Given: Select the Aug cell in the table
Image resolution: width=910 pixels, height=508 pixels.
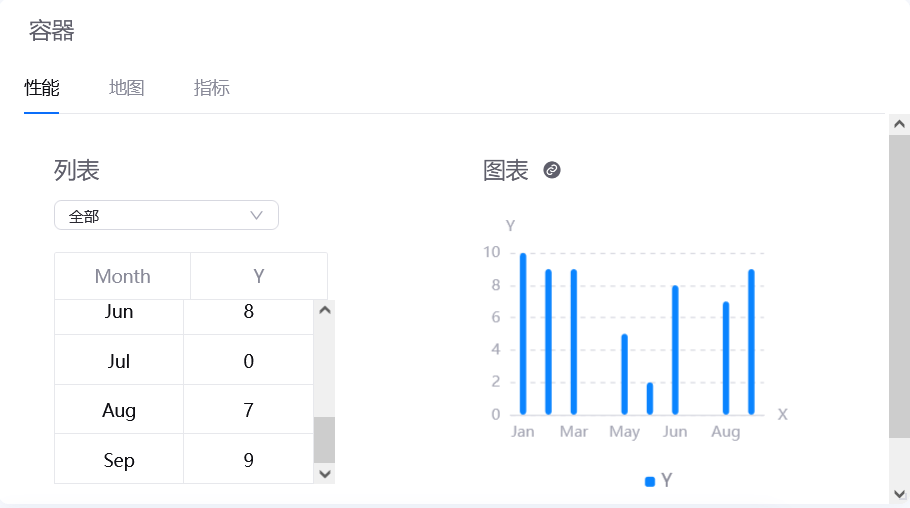Looking at the screenshot, I should coord(119,410).
